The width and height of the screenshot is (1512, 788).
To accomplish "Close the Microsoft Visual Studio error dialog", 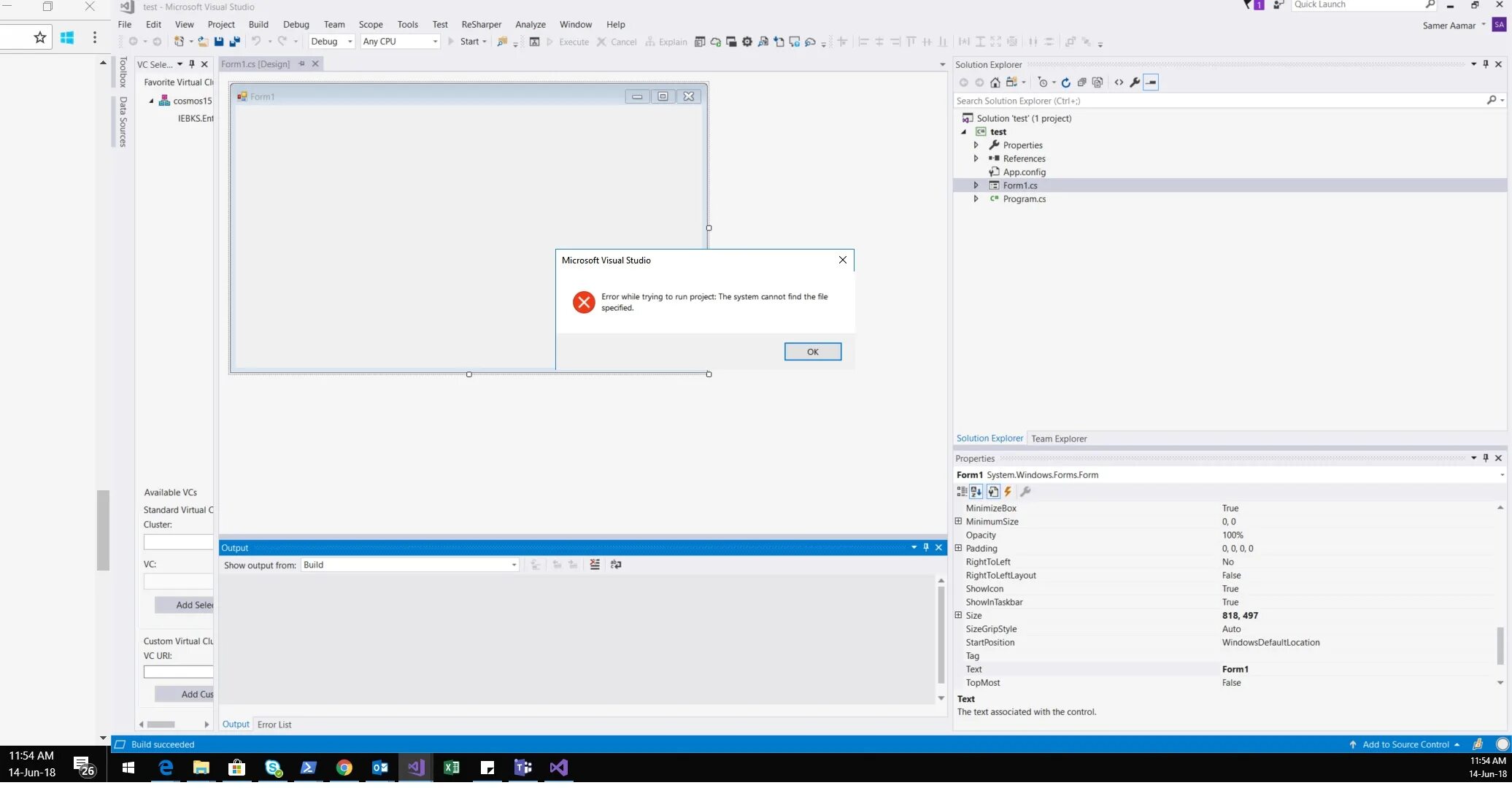I will coord(843,260).
